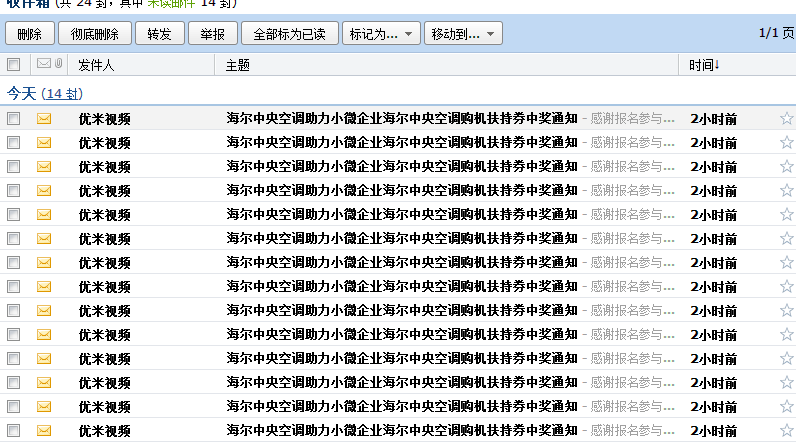Image resolution: width=796 pixels, height=448 pixels.
Task: Star the third email in the list
Action: (x=786, y=166)
